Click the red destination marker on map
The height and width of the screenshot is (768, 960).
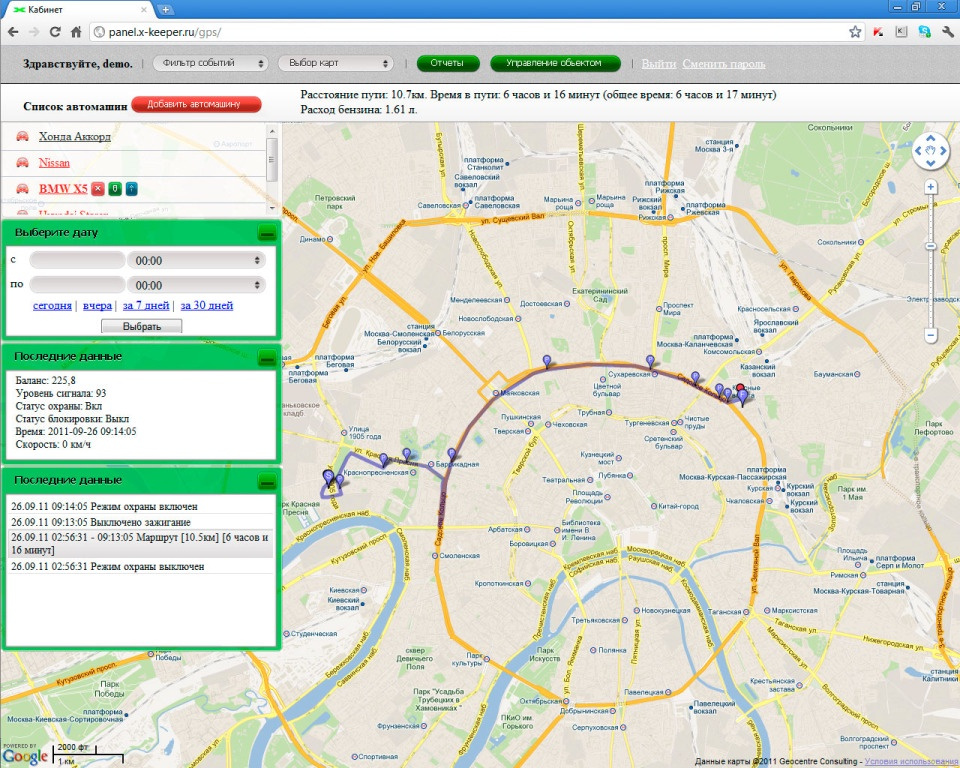click(740, 390)
